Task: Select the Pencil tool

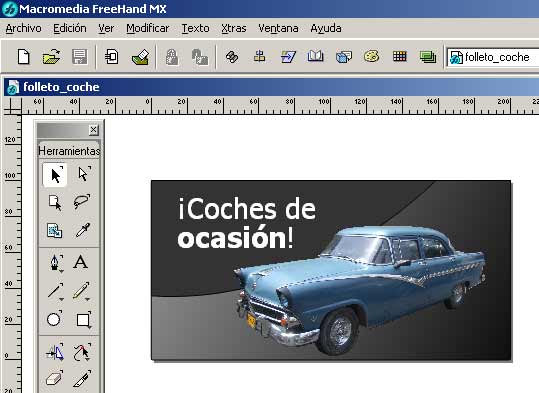Action: (x=81, y=291)
